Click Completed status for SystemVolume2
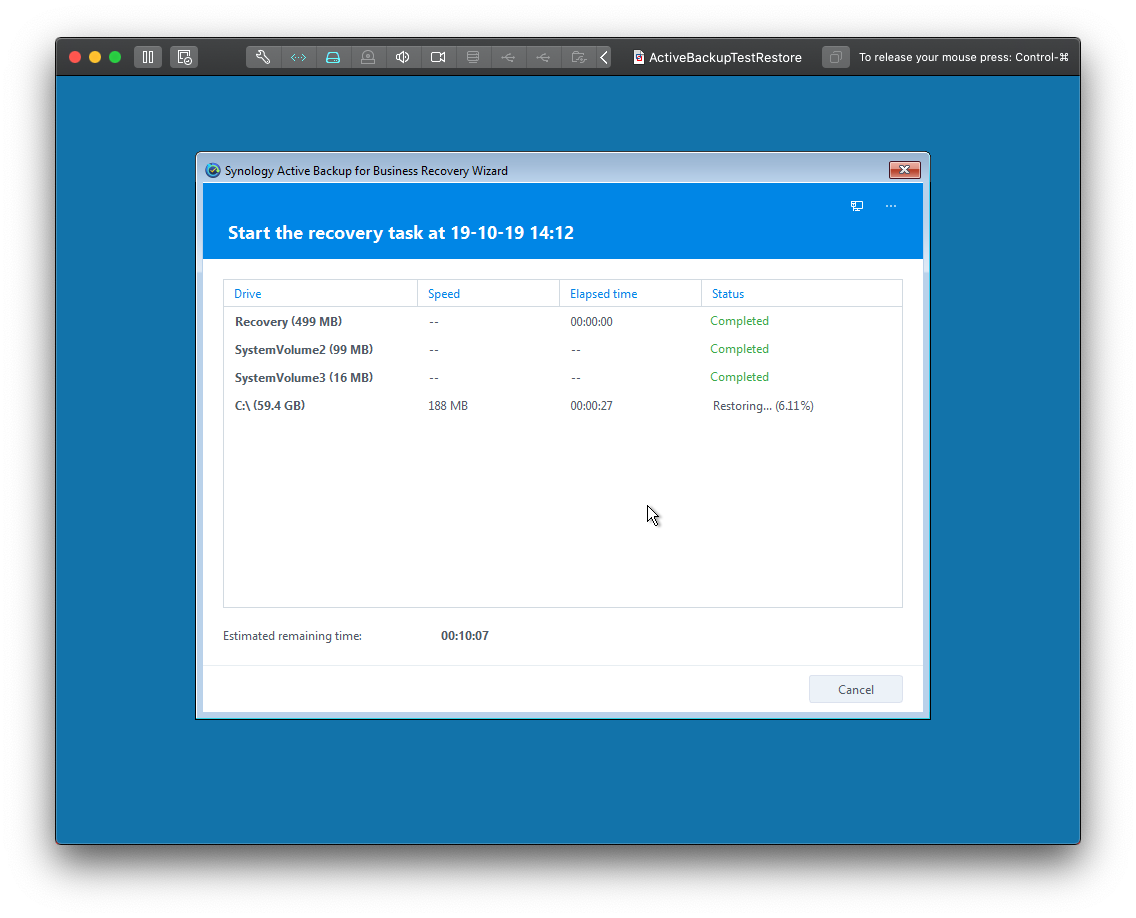 (739, 349)
